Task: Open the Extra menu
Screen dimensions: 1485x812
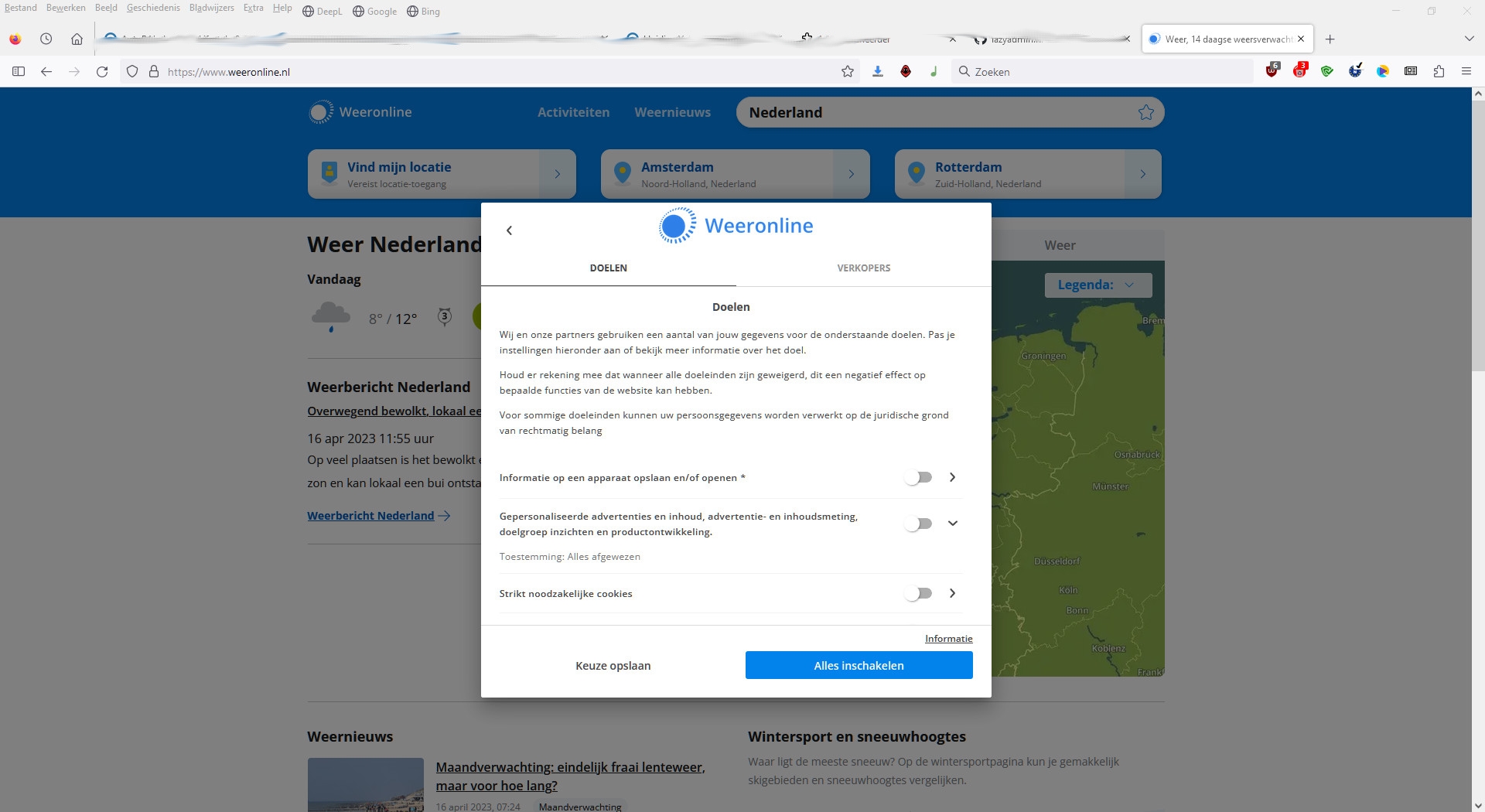Action: (x=253, y=8)
